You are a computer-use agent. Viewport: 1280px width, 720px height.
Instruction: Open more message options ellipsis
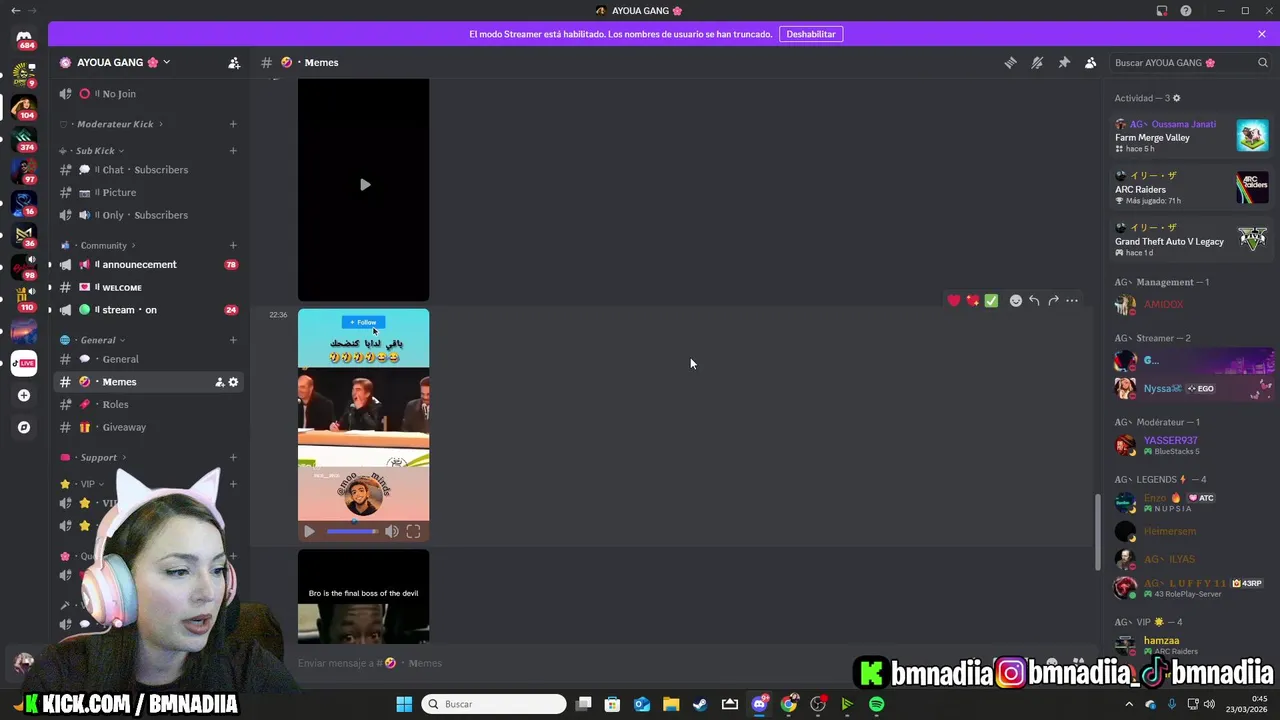1072,301
